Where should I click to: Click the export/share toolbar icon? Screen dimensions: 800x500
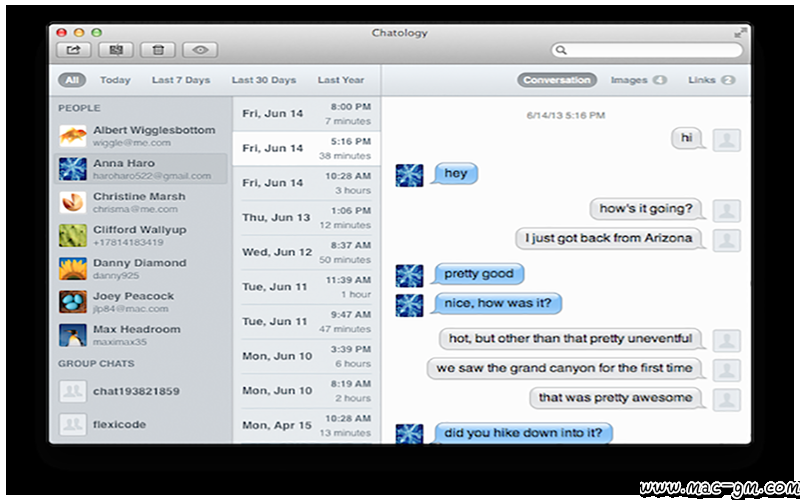[x=73, y=50]
